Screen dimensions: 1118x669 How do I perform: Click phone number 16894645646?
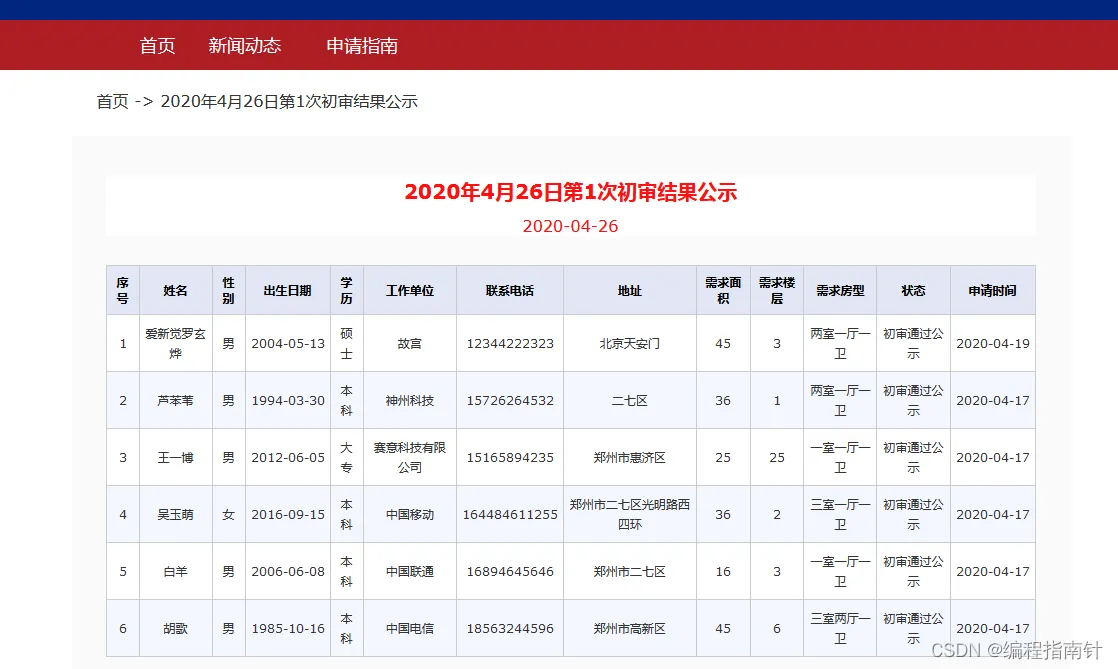510,571
